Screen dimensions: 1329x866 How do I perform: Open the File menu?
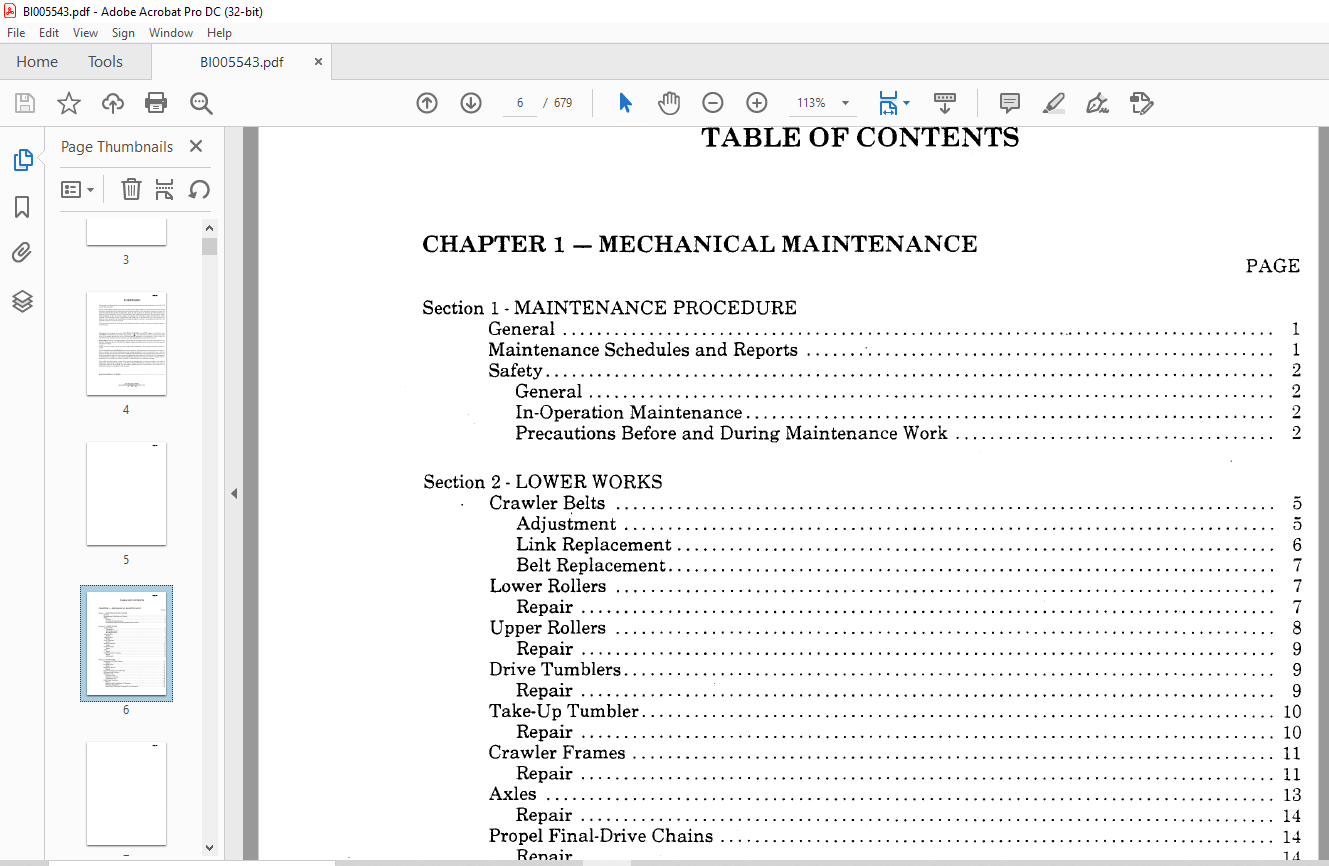(x=16, y=33)
